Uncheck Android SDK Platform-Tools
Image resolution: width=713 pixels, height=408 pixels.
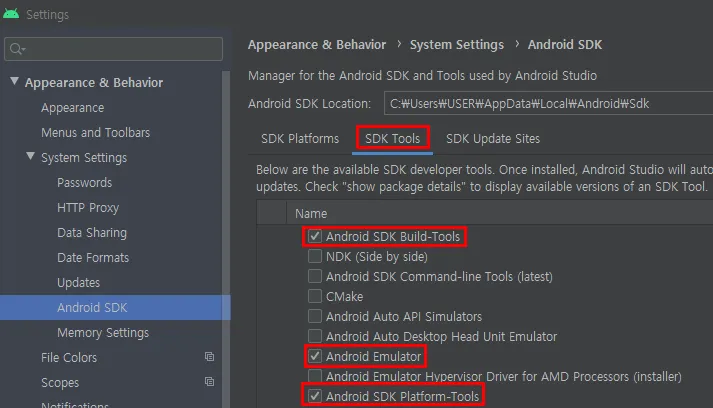click(x=315, y=397)
